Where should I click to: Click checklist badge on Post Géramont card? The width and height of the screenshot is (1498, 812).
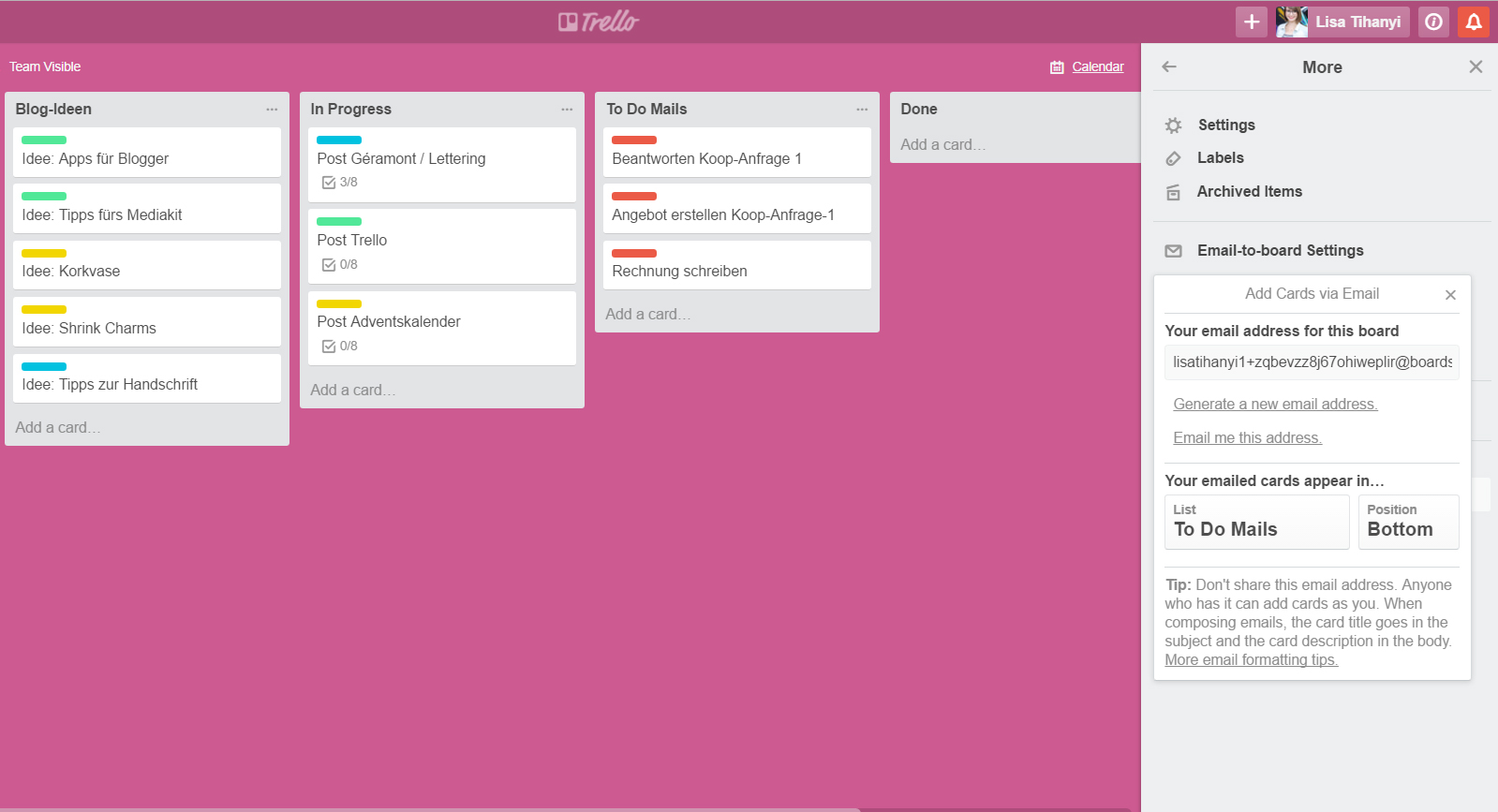[339, 183]
